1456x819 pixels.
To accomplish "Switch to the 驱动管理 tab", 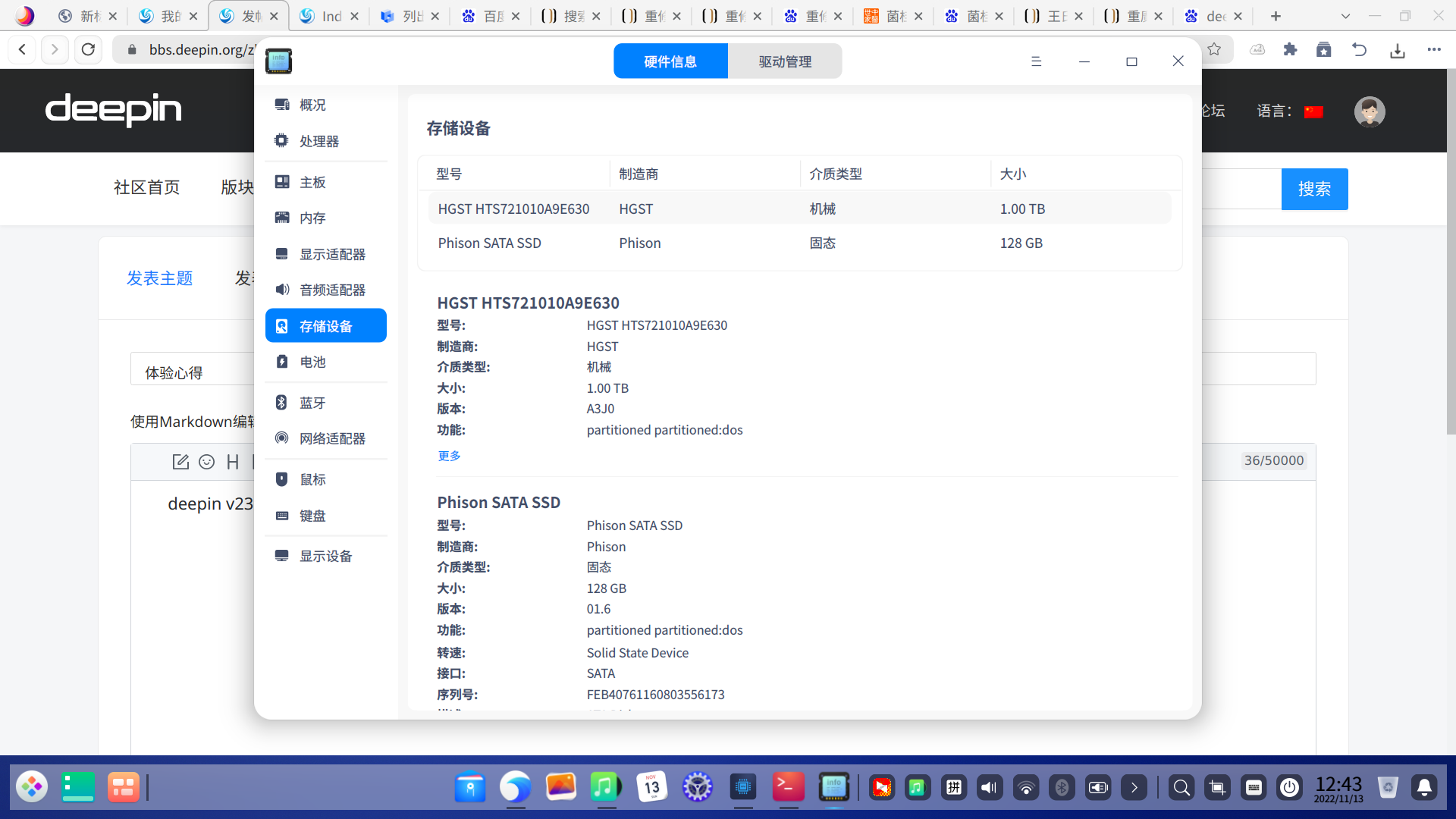I will point(783,61).
